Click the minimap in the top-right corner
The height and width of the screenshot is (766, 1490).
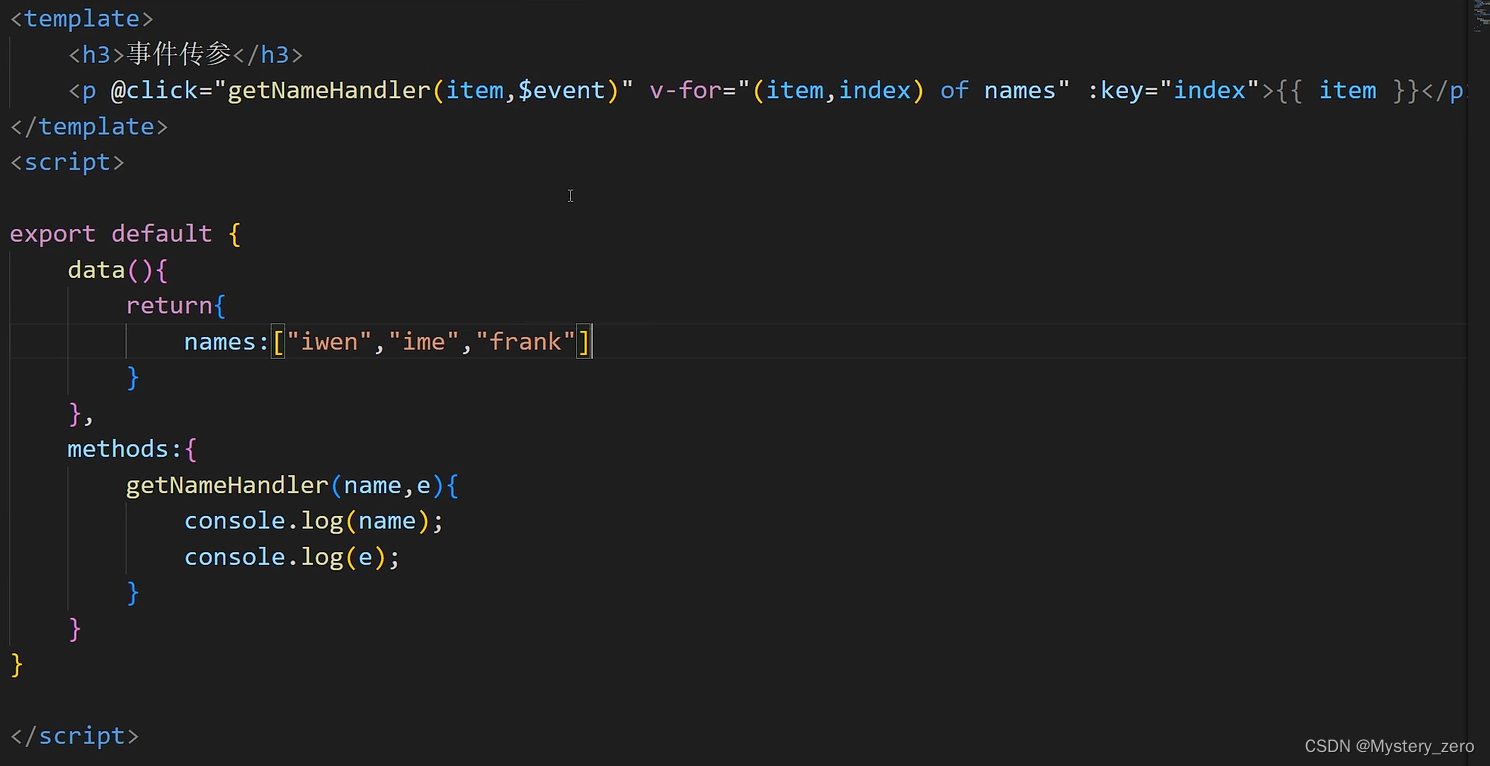coord(1480,15)
